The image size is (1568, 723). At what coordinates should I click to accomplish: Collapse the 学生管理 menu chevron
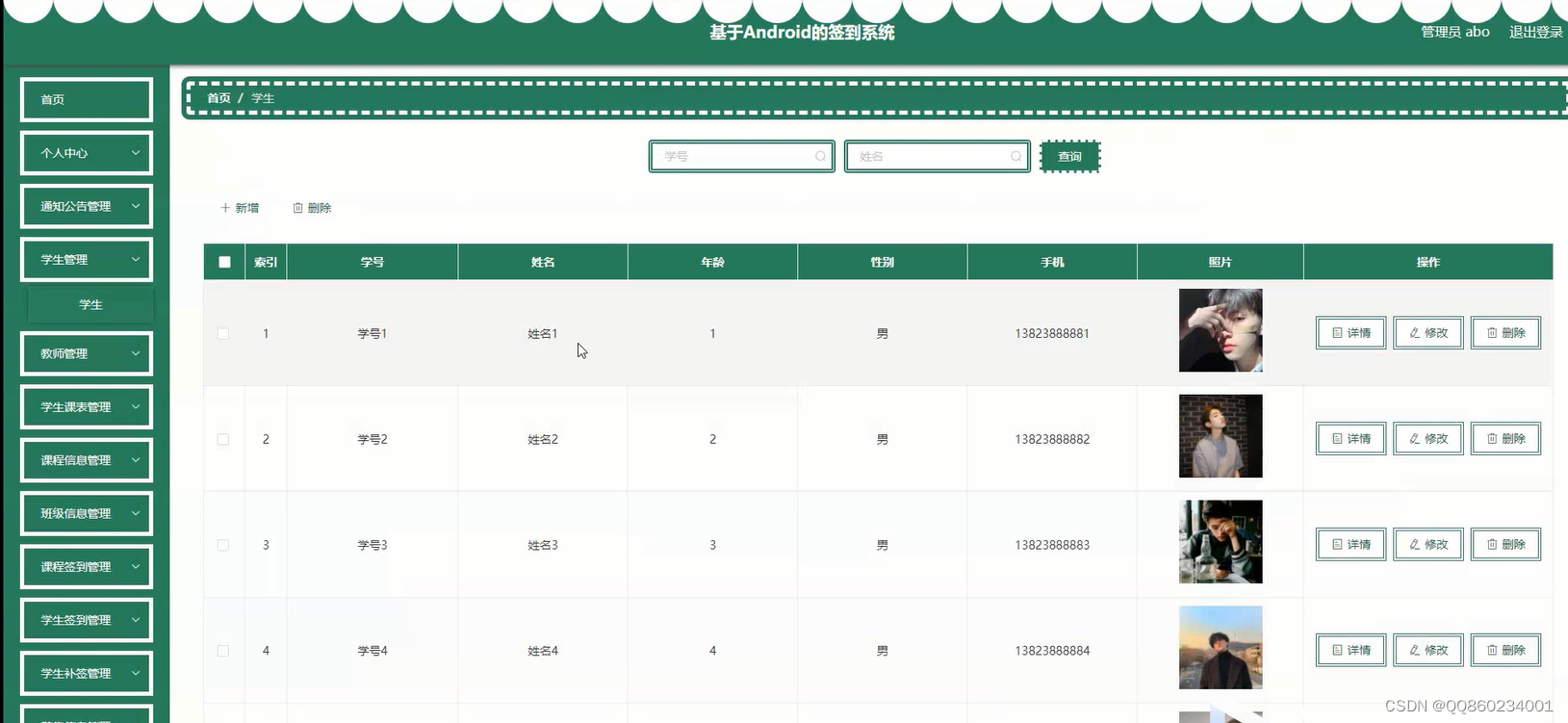click(x=136, y=260)
